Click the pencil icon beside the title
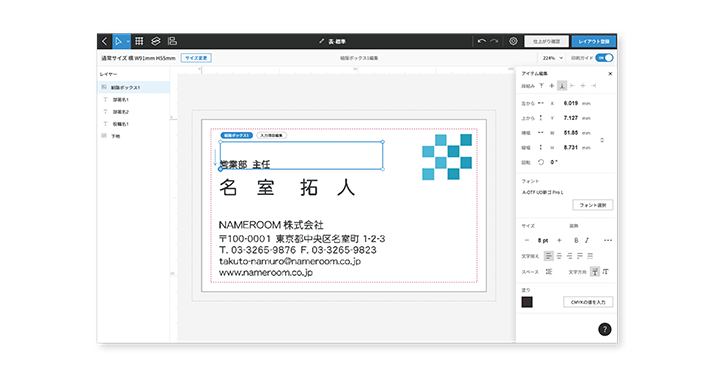 tap(321, 41)
